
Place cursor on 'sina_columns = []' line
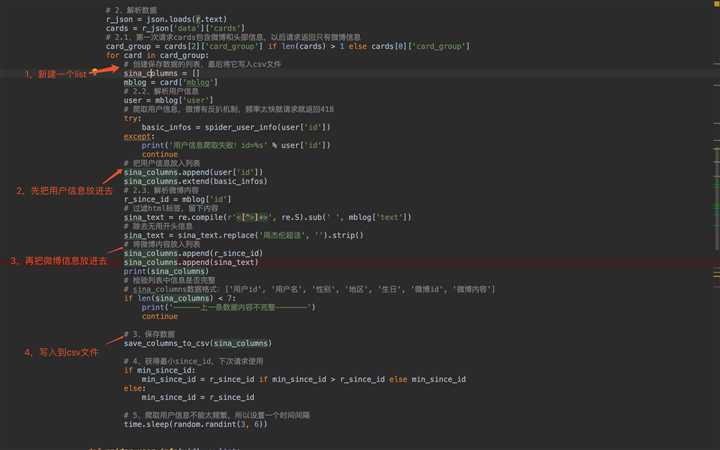coord(162,73)
